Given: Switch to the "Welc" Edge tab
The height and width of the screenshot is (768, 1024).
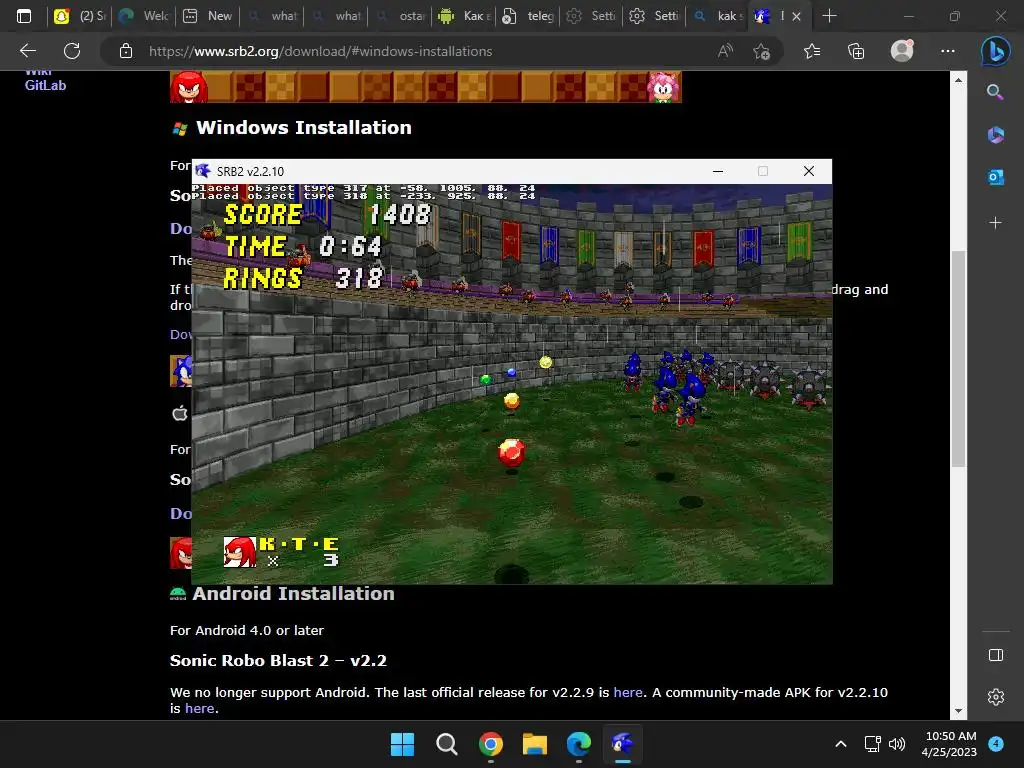Looking at the screenshot, I should (144, 16).
